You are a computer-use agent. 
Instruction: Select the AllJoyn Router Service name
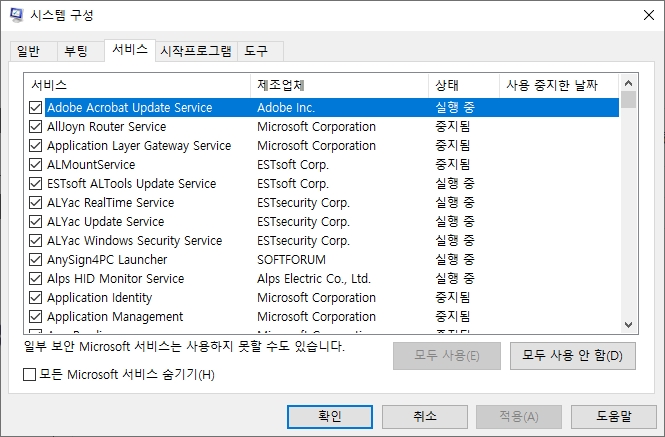(x=106, y=126)
